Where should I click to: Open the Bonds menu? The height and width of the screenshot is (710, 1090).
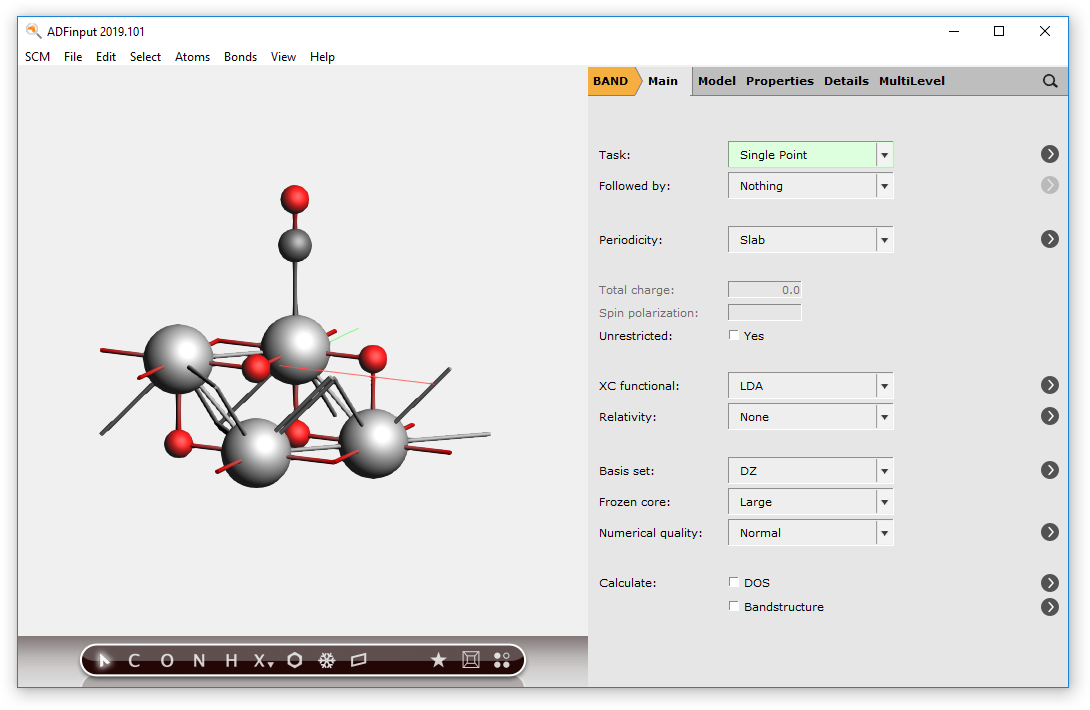coord(241,57)
